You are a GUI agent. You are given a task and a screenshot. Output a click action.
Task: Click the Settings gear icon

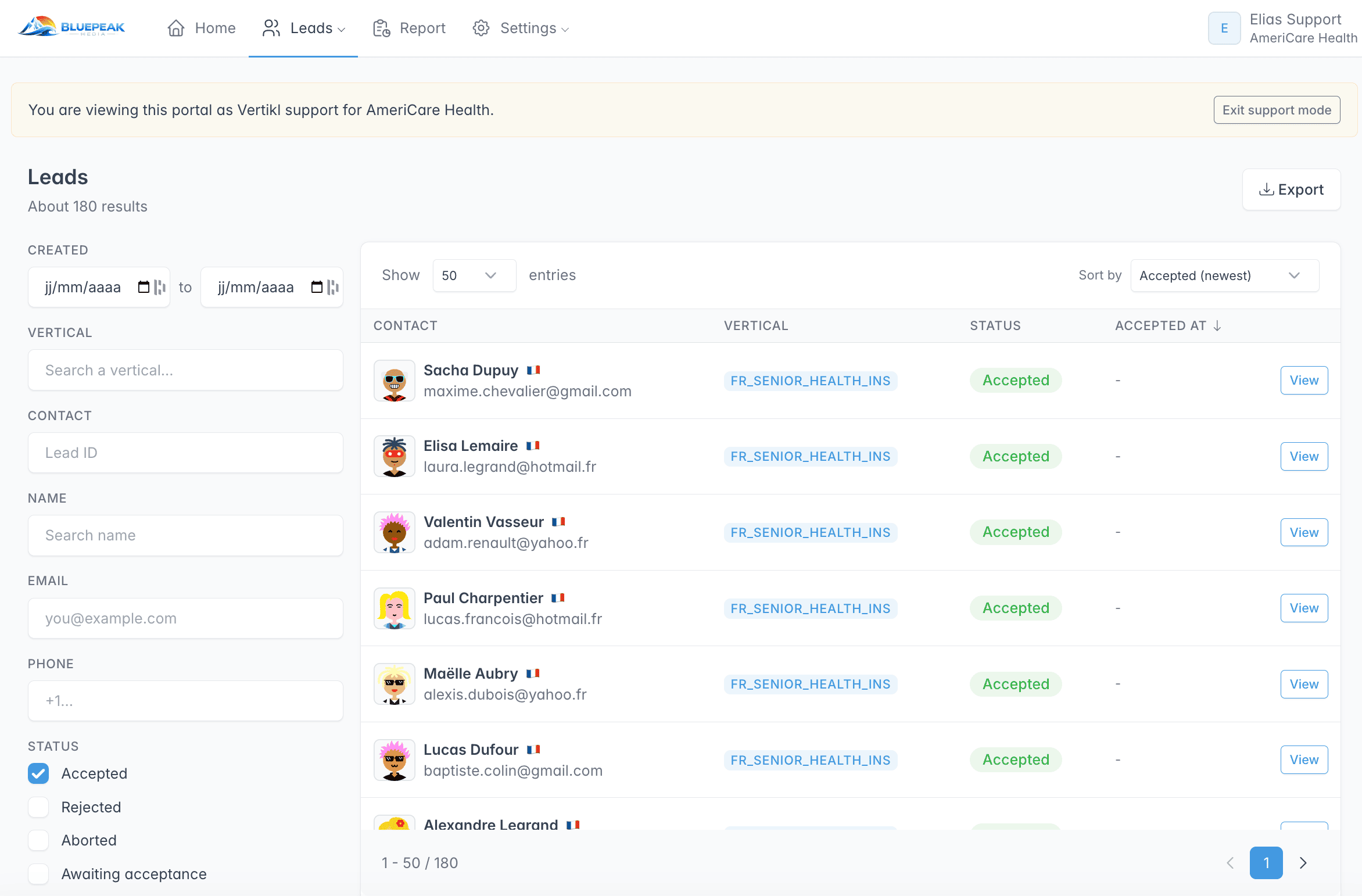pyautogui.click(x=481, y=28)
